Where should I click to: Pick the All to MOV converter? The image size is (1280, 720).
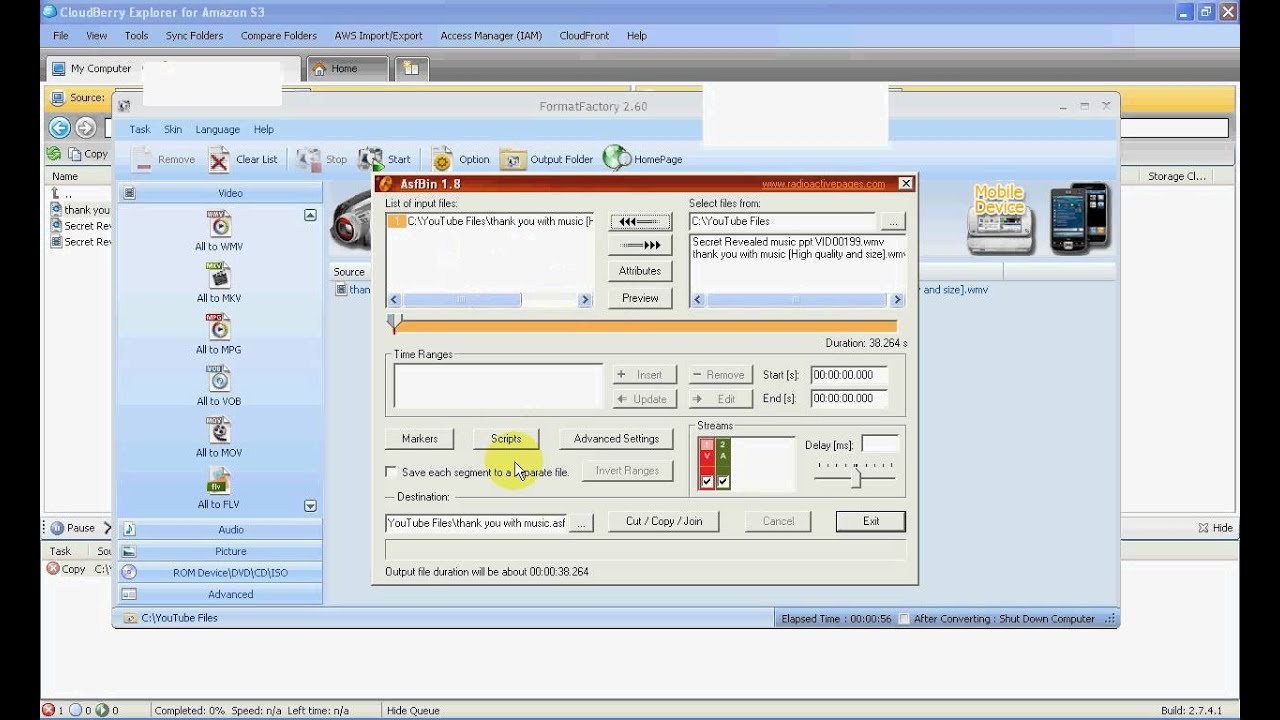pyautogui.click(x=219, y=431)
